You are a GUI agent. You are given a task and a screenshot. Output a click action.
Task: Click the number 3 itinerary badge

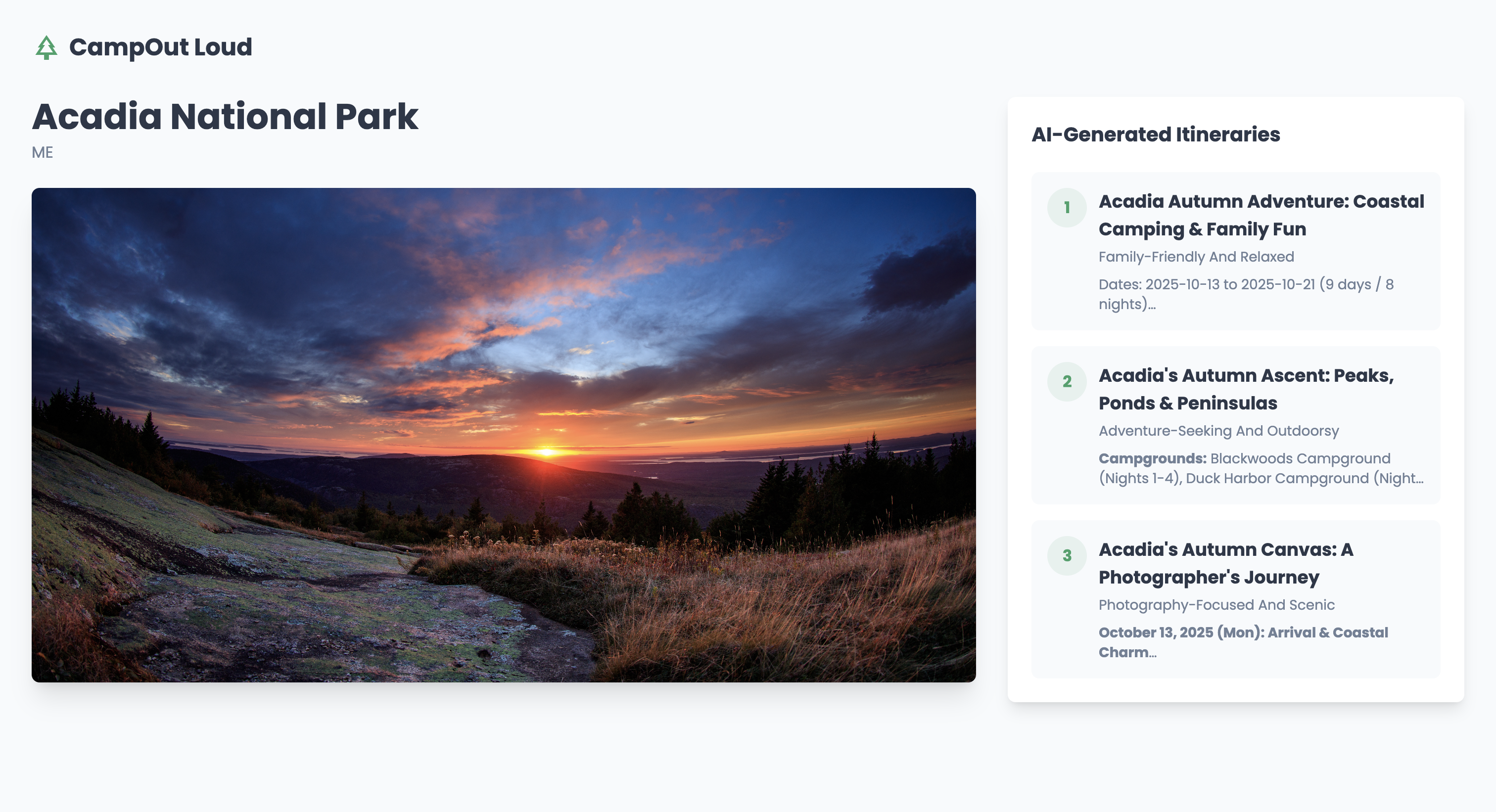pyautogui.click(x=1066, y=555)
